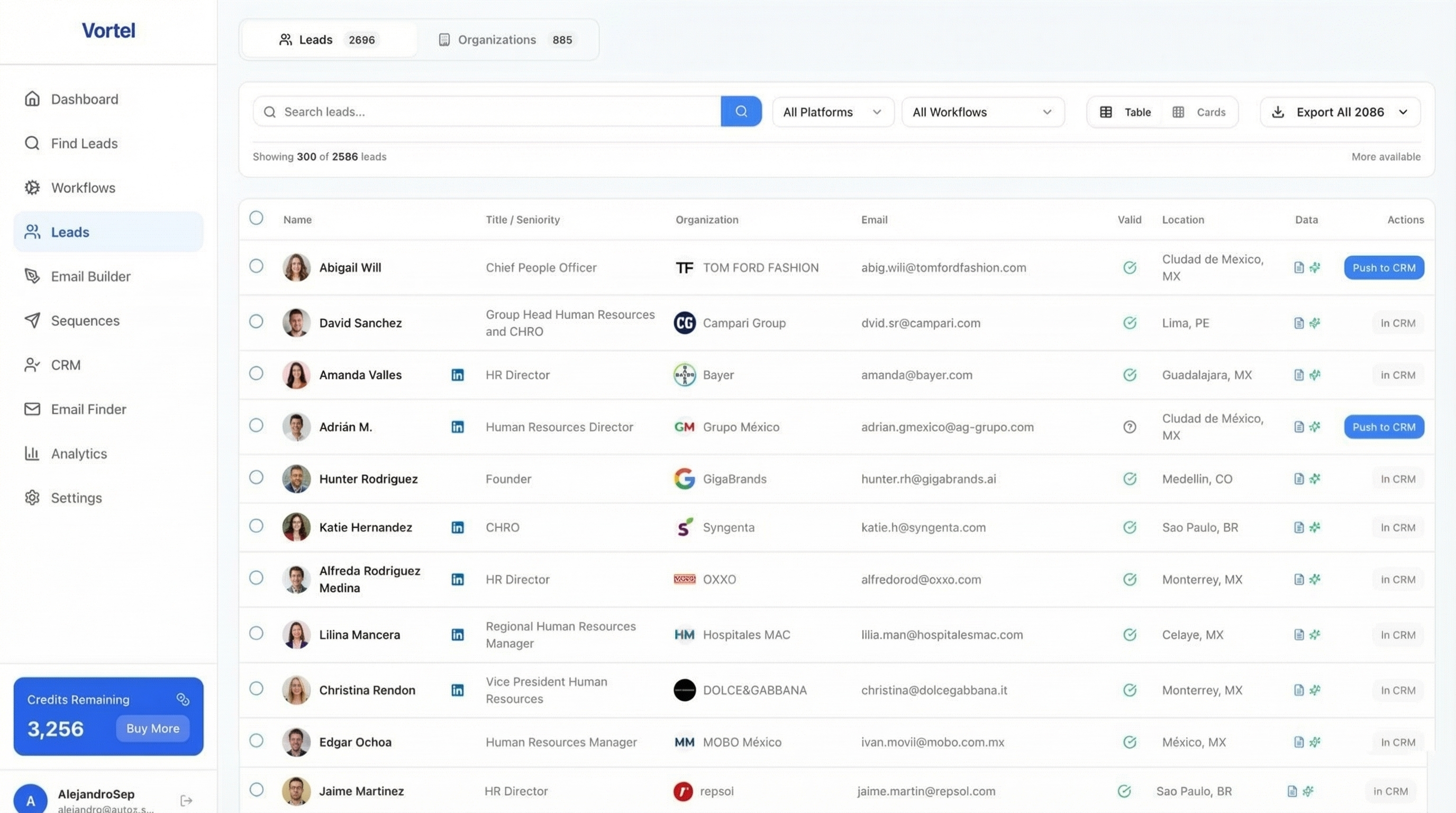Check the box for Christina Rendon

tap(256, 689)
